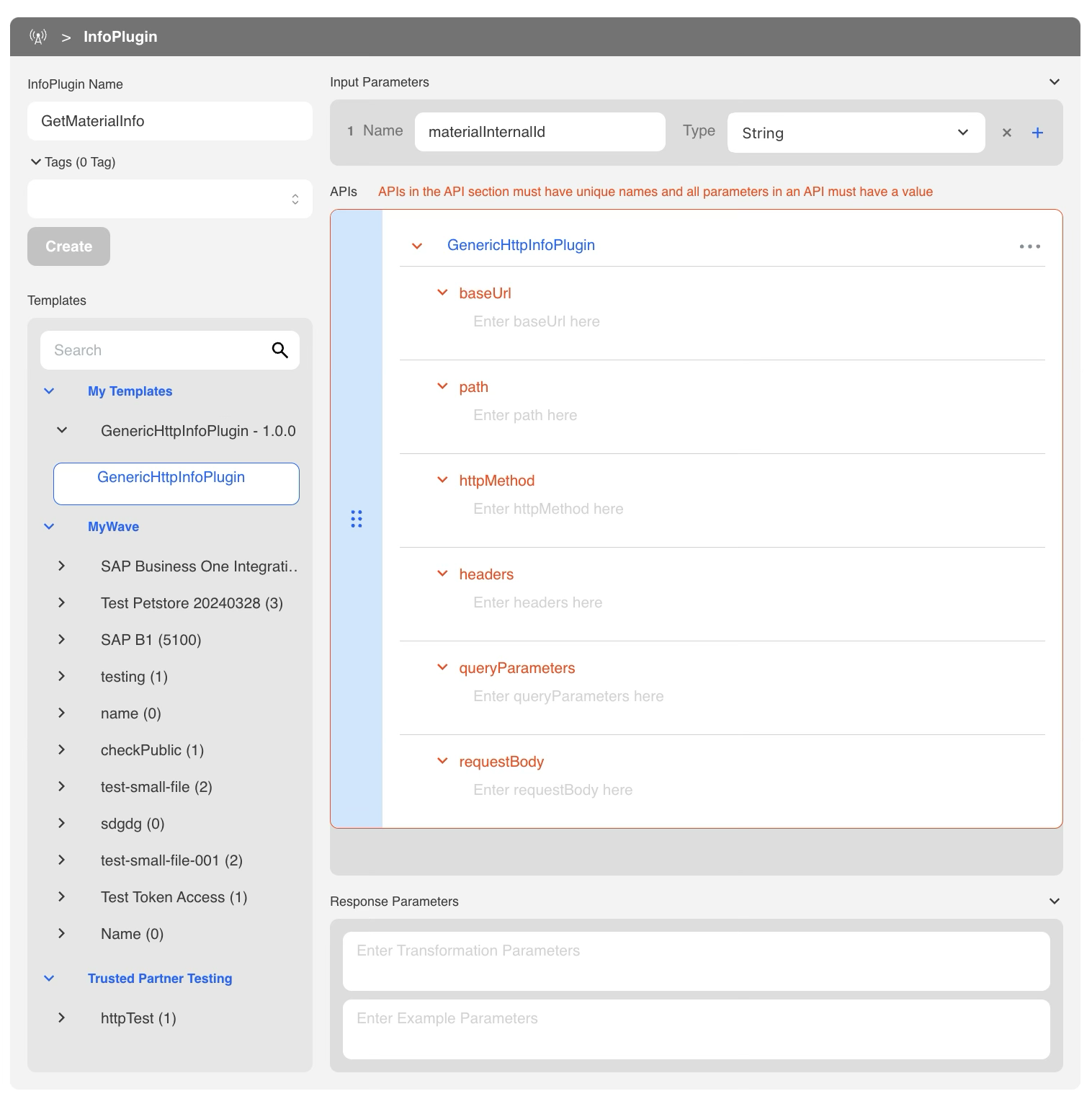Collapse the baseUrl parameter

click(x=442, y=293)
